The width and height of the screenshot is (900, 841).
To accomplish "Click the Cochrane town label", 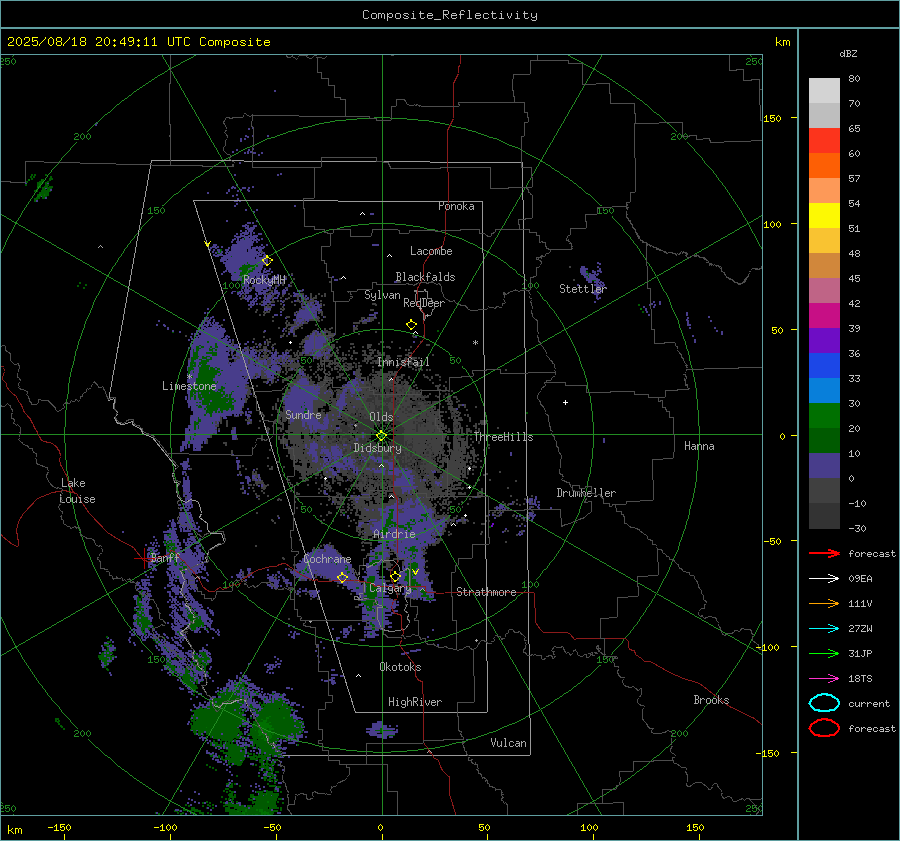I will pyautogui.click(x=327, y=559).
